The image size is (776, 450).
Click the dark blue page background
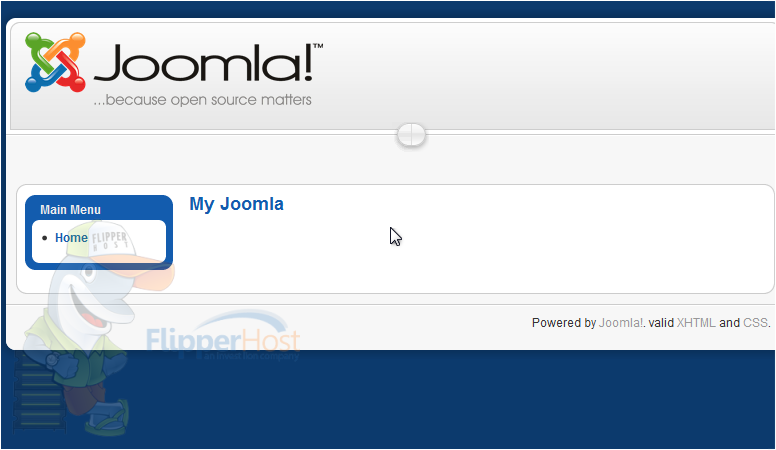pos(445,401)
